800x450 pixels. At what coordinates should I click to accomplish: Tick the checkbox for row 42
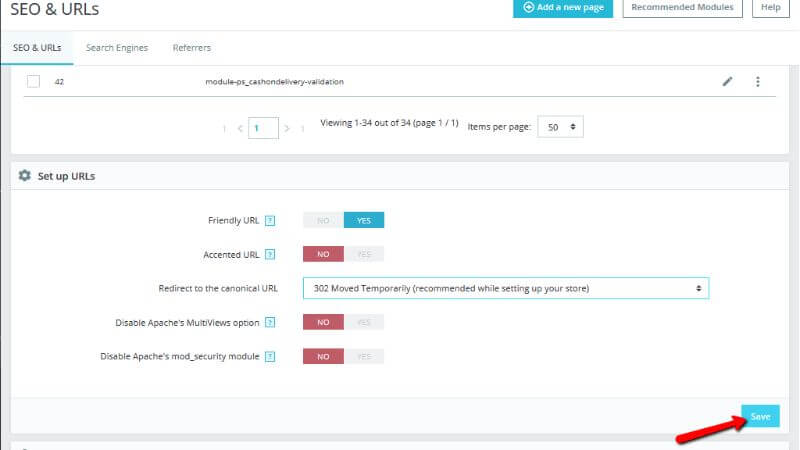pyautogui.click(x=33, y=82)
